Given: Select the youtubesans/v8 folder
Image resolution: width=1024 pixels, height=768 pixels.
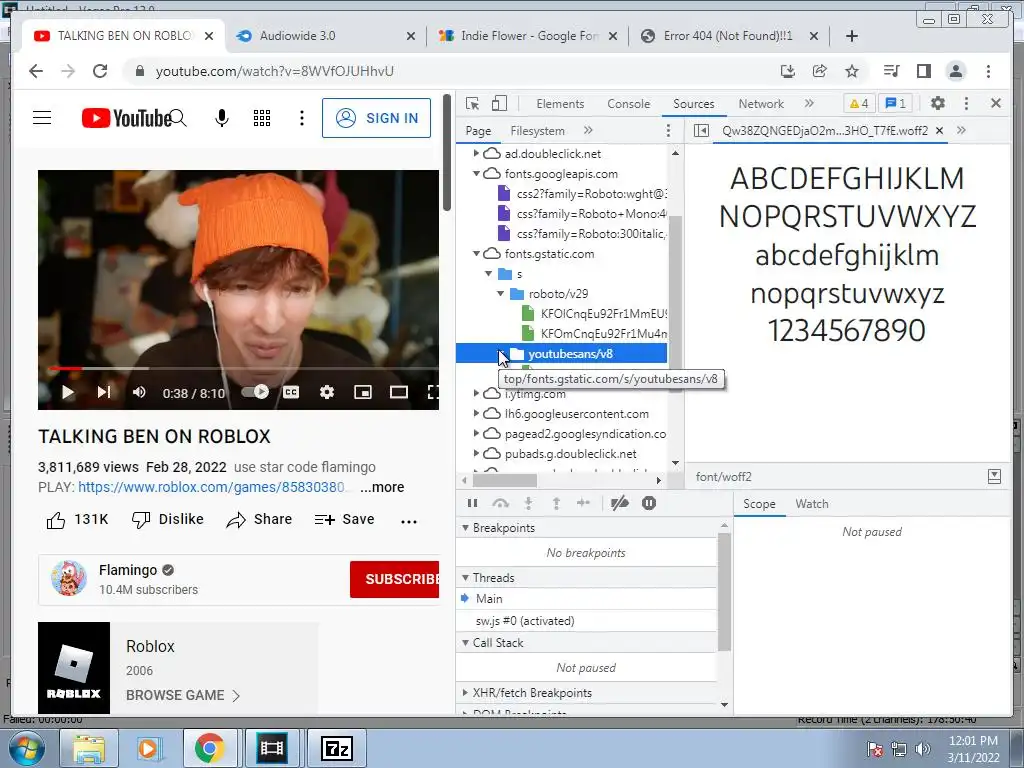Looking at the screenshot, I should coord(562,354).
